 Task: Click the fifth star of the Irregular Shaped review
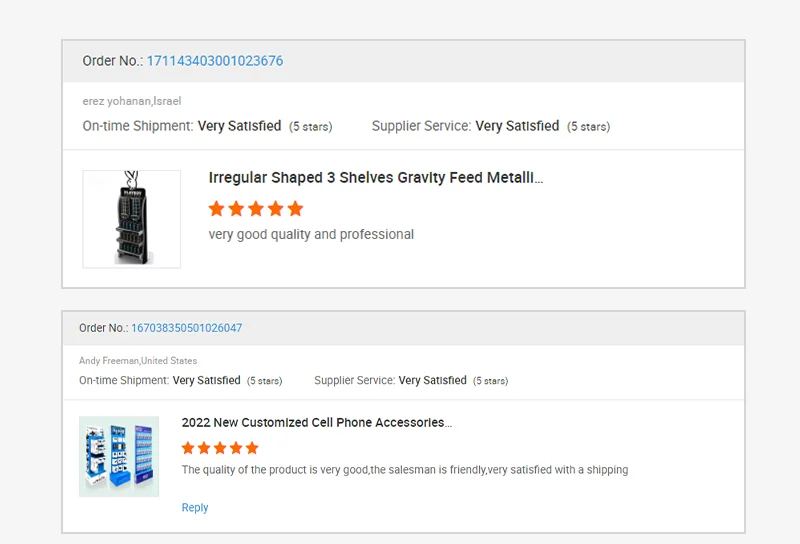point(295,209)
